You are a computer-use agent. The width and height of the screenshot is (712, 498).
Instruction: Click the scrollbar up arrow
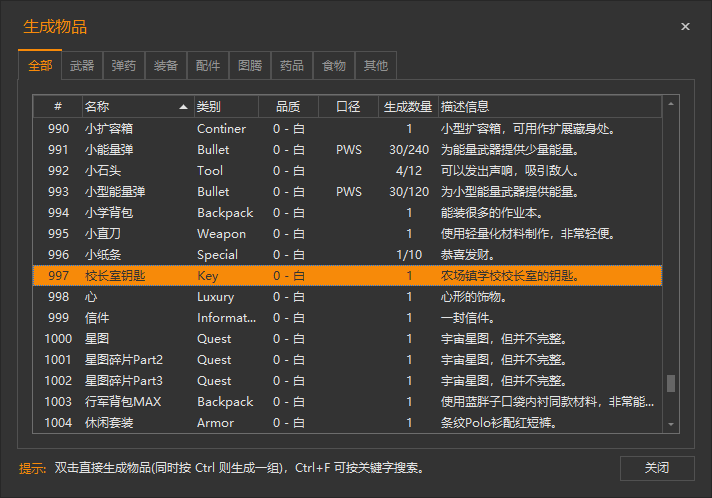coord(671,103)
